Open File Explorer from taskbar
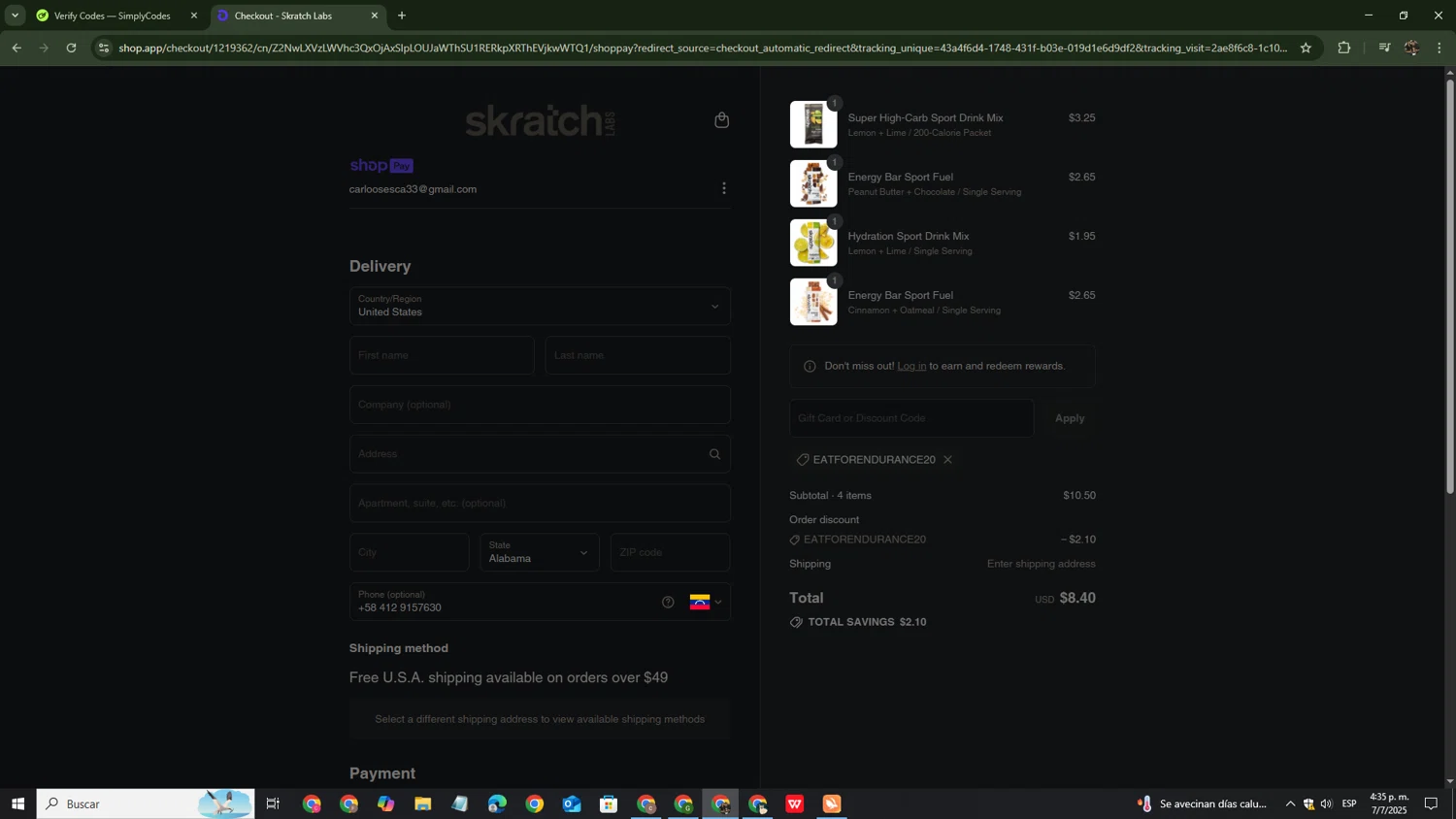The width and height of the screenshot is (1456, 819). pos(422,803)
